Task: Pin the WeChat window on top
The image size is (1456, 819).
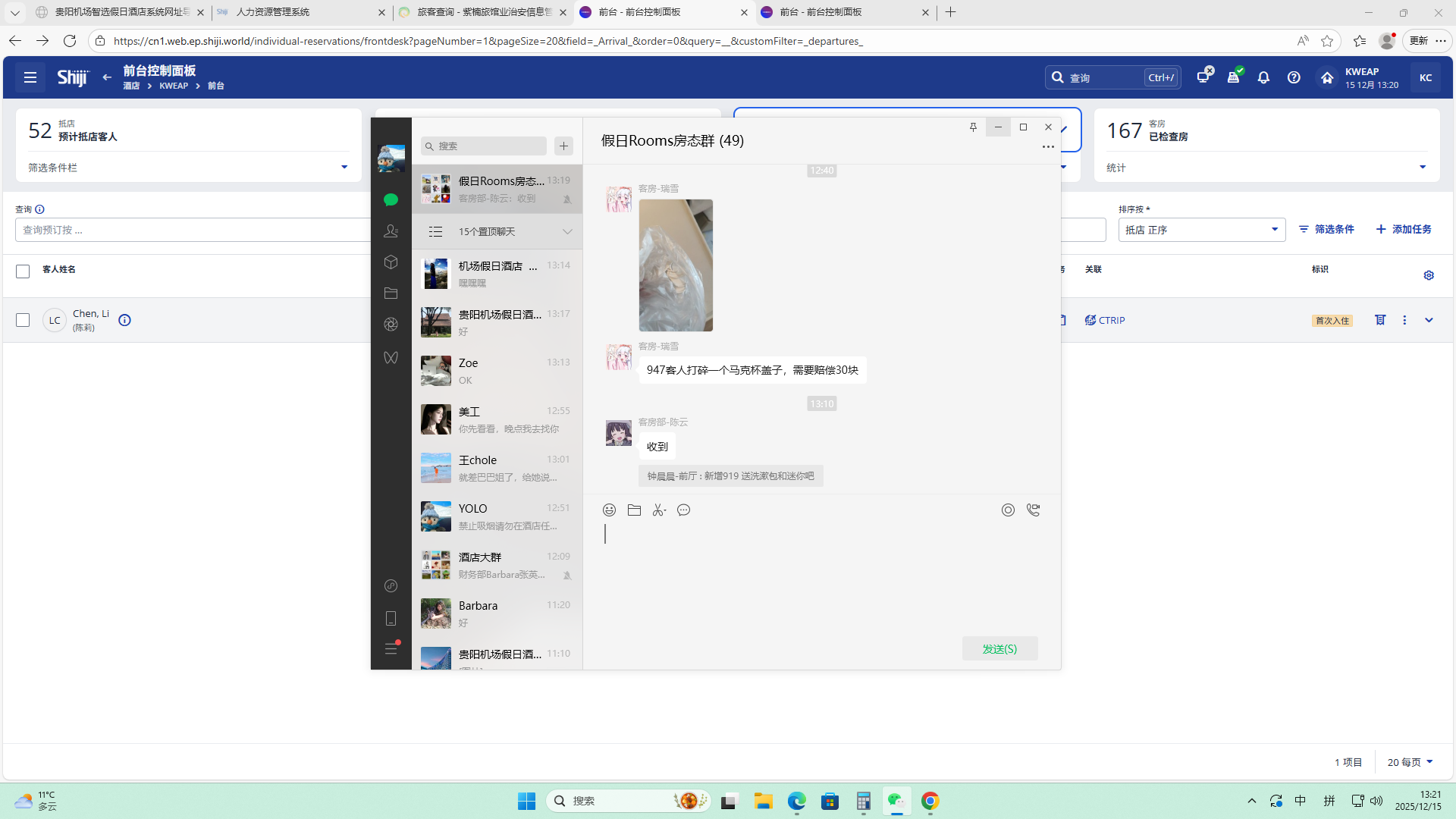Action: point(973,127)
